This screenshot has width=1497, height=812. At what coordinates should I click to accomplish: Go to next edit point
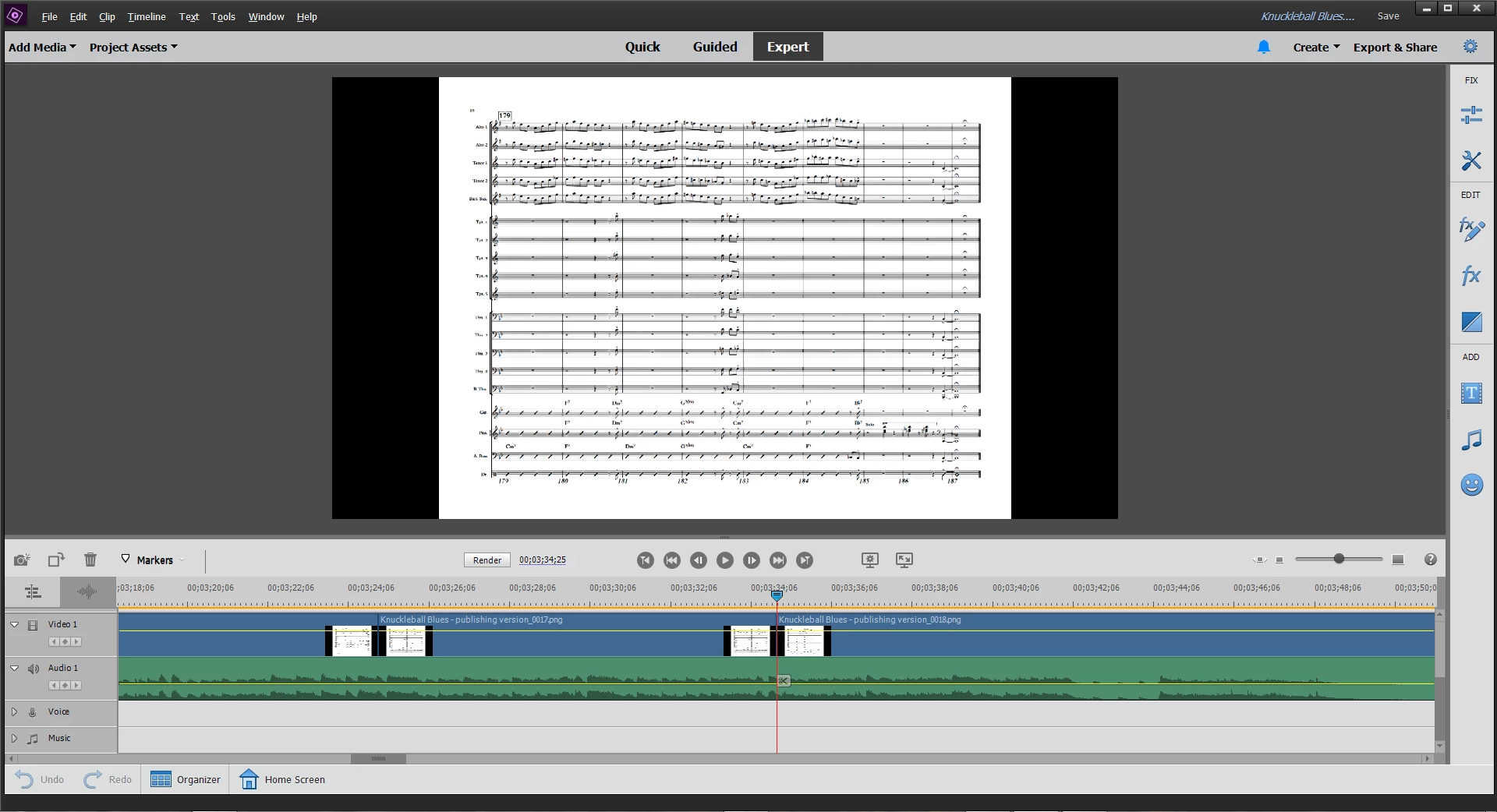805,560
